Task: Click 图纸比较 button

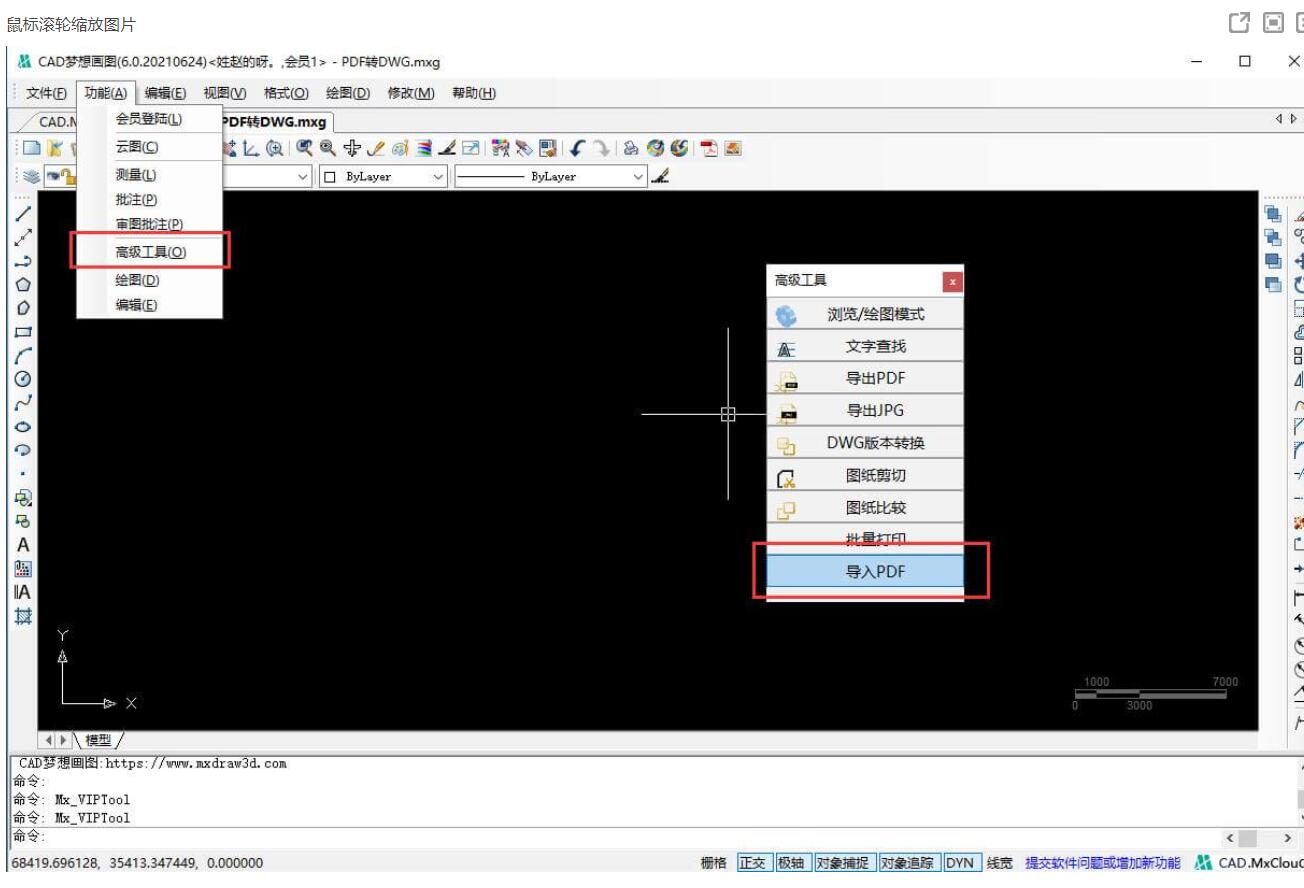Action: point(865,507)
